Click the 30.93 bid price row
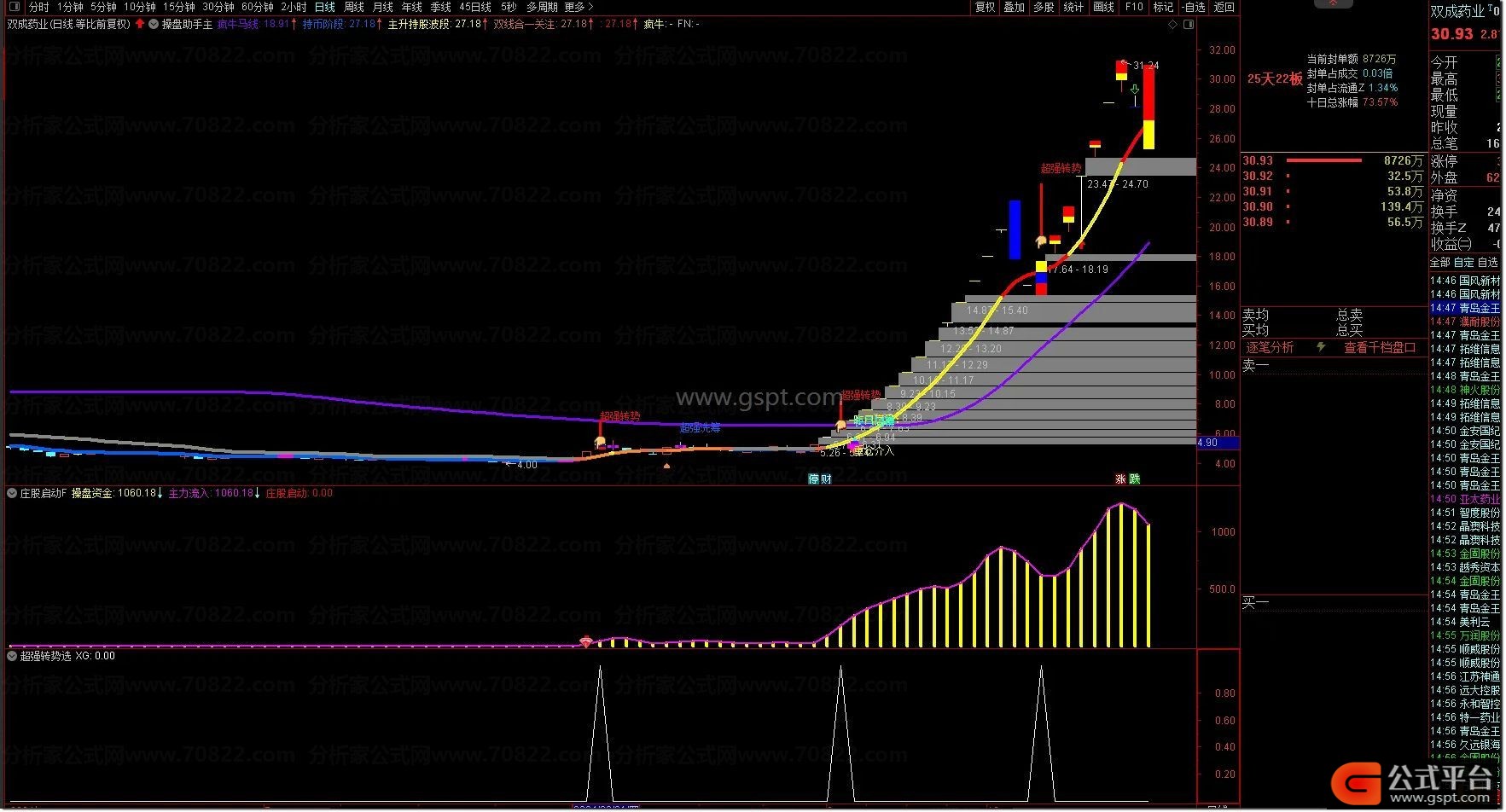1506x812 pixels. 1332,160
